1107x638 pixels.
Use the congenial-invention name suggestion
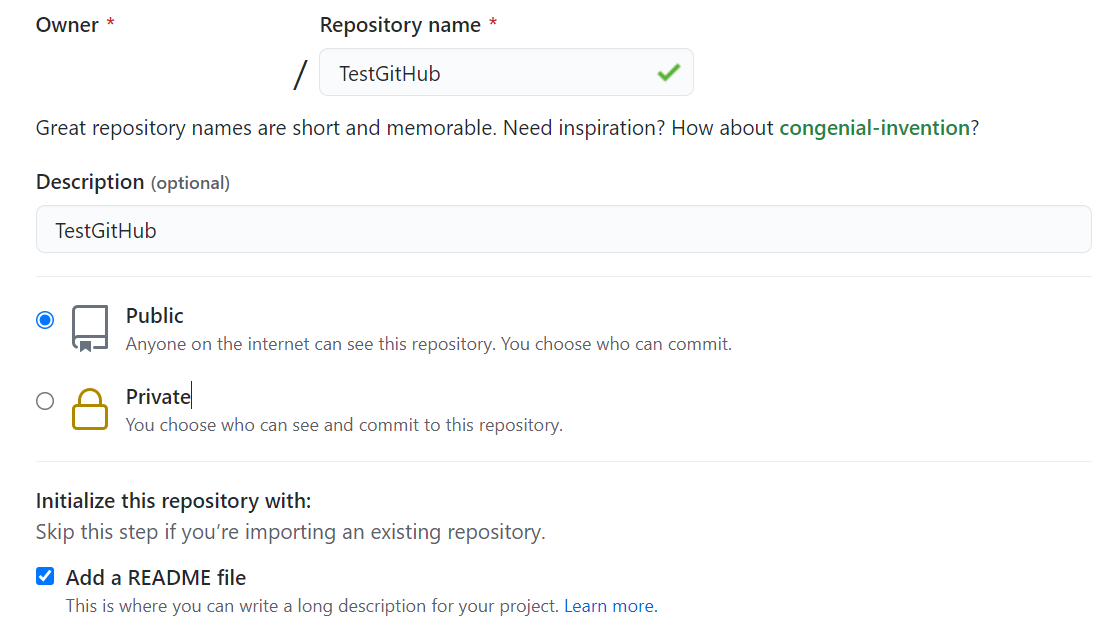pos(874,128)
